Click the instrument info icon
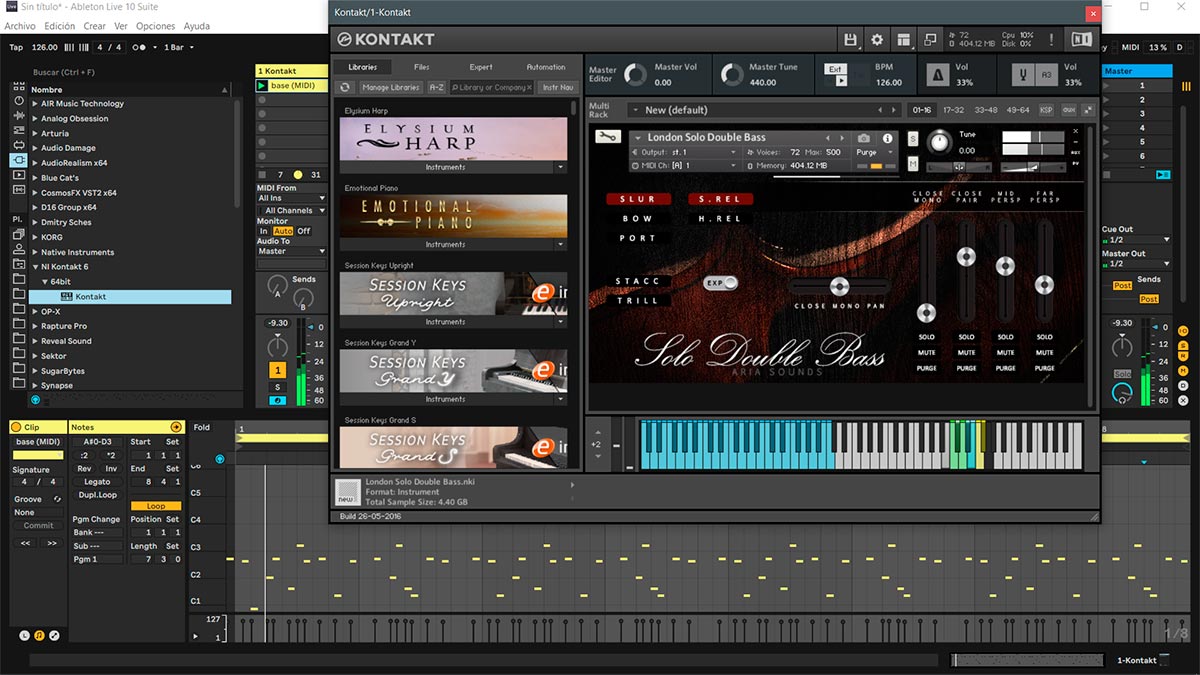The image size is (1200, 675). coord(886,138)
